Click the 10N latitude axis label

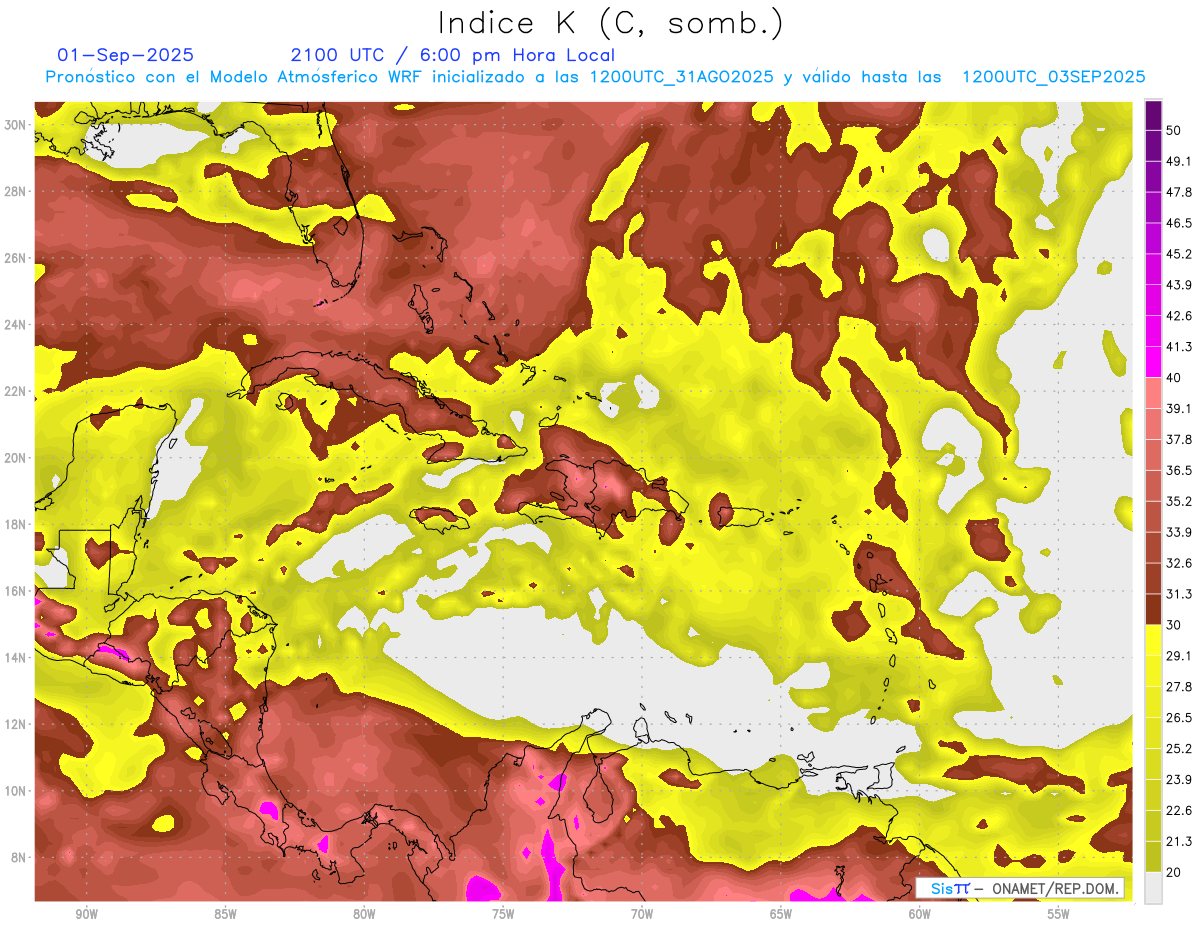click(15, 791)
